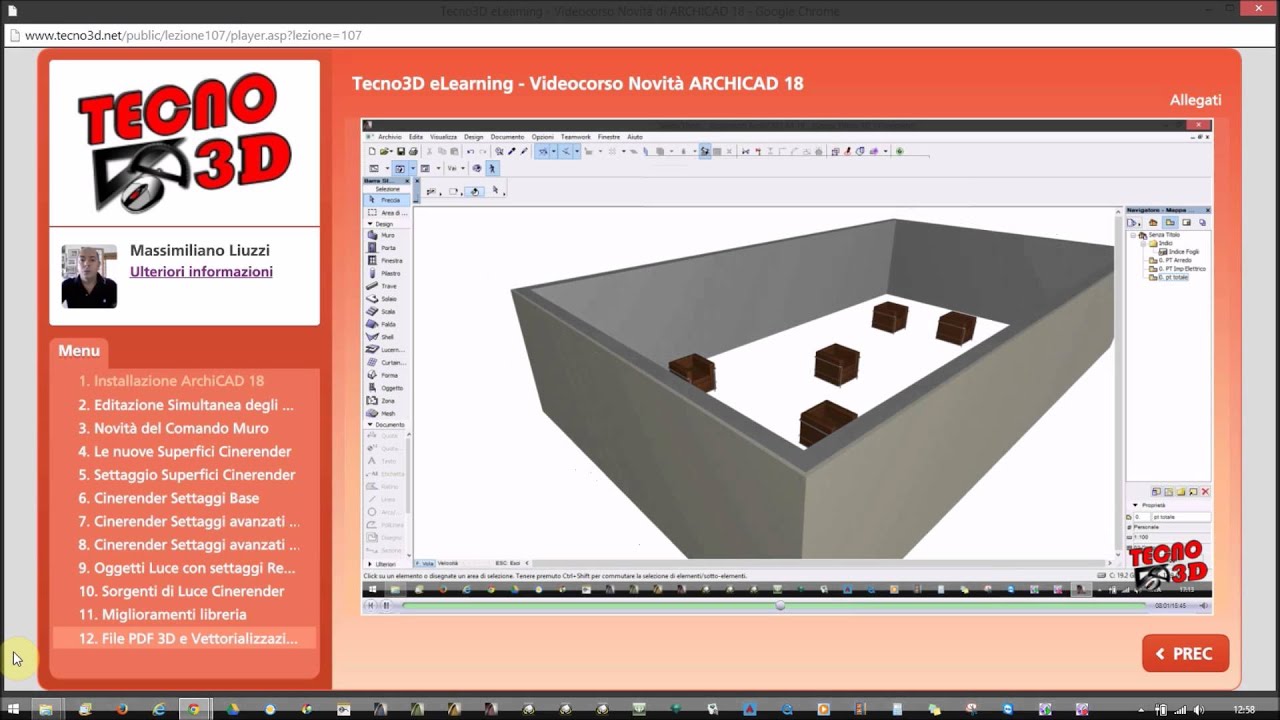Open the Visualizza menu

click(x=443, y=137)
